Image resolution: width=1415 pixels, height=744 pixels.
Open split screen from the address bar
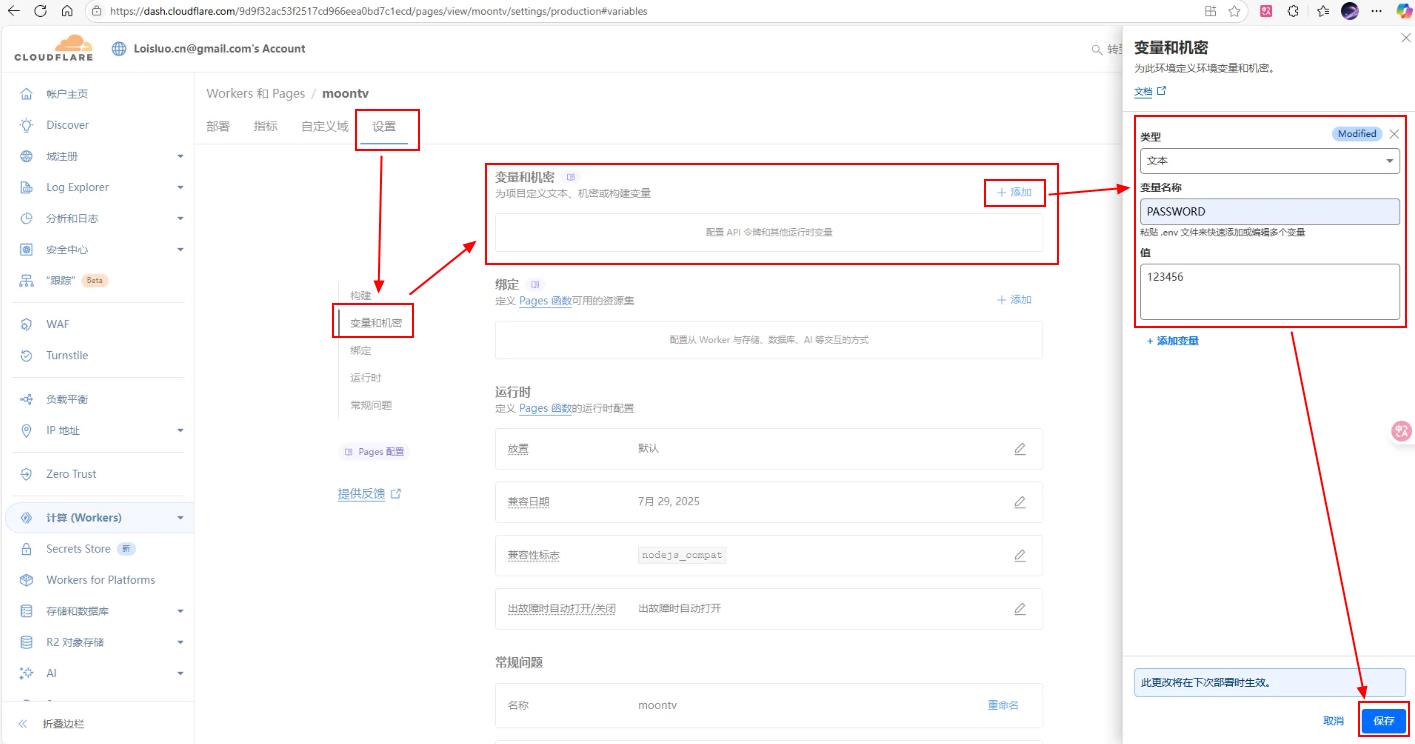(x=1211, y=11)
